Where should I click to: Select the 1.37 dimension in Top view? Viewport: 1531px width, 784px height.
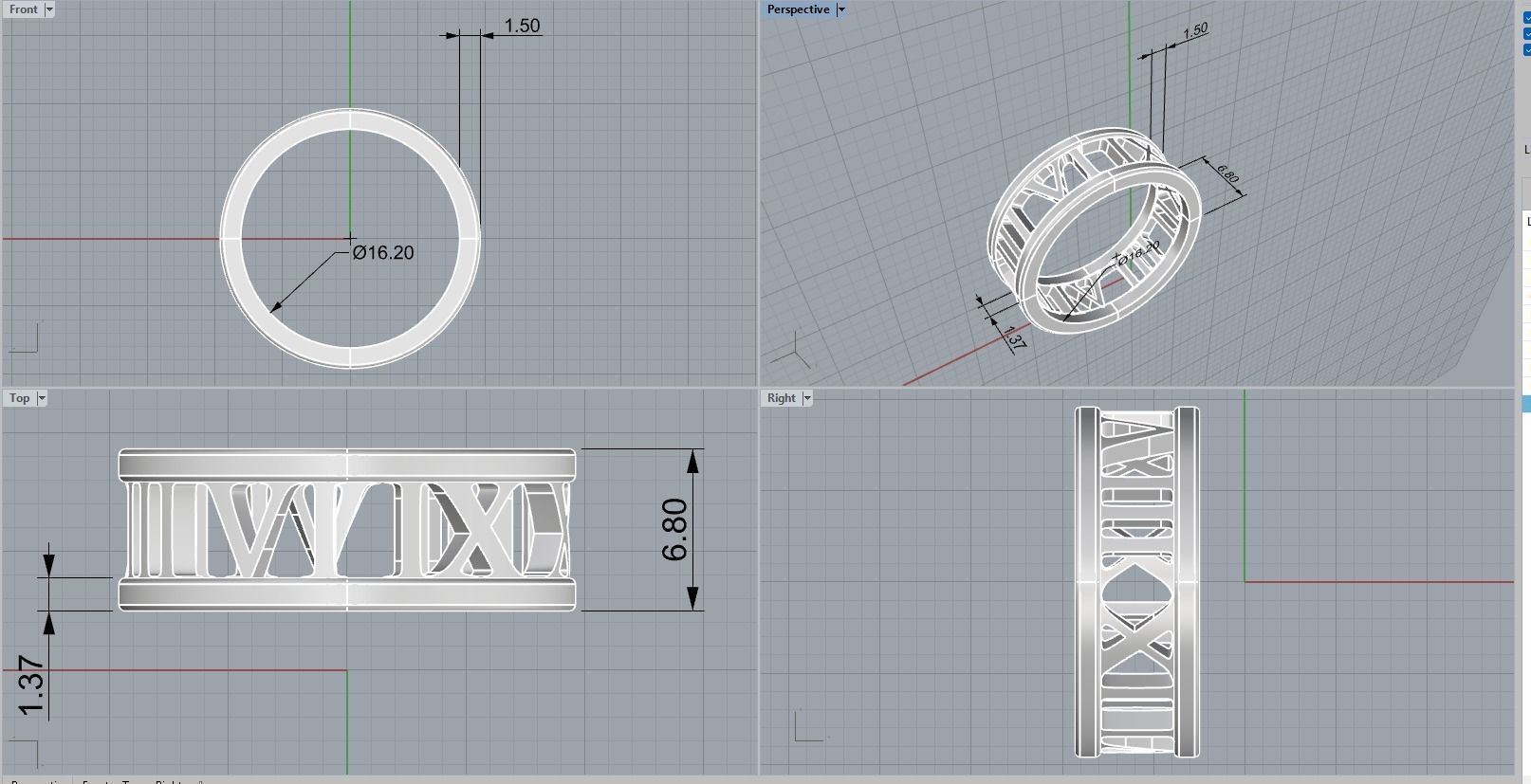click(x=30, y=686)
